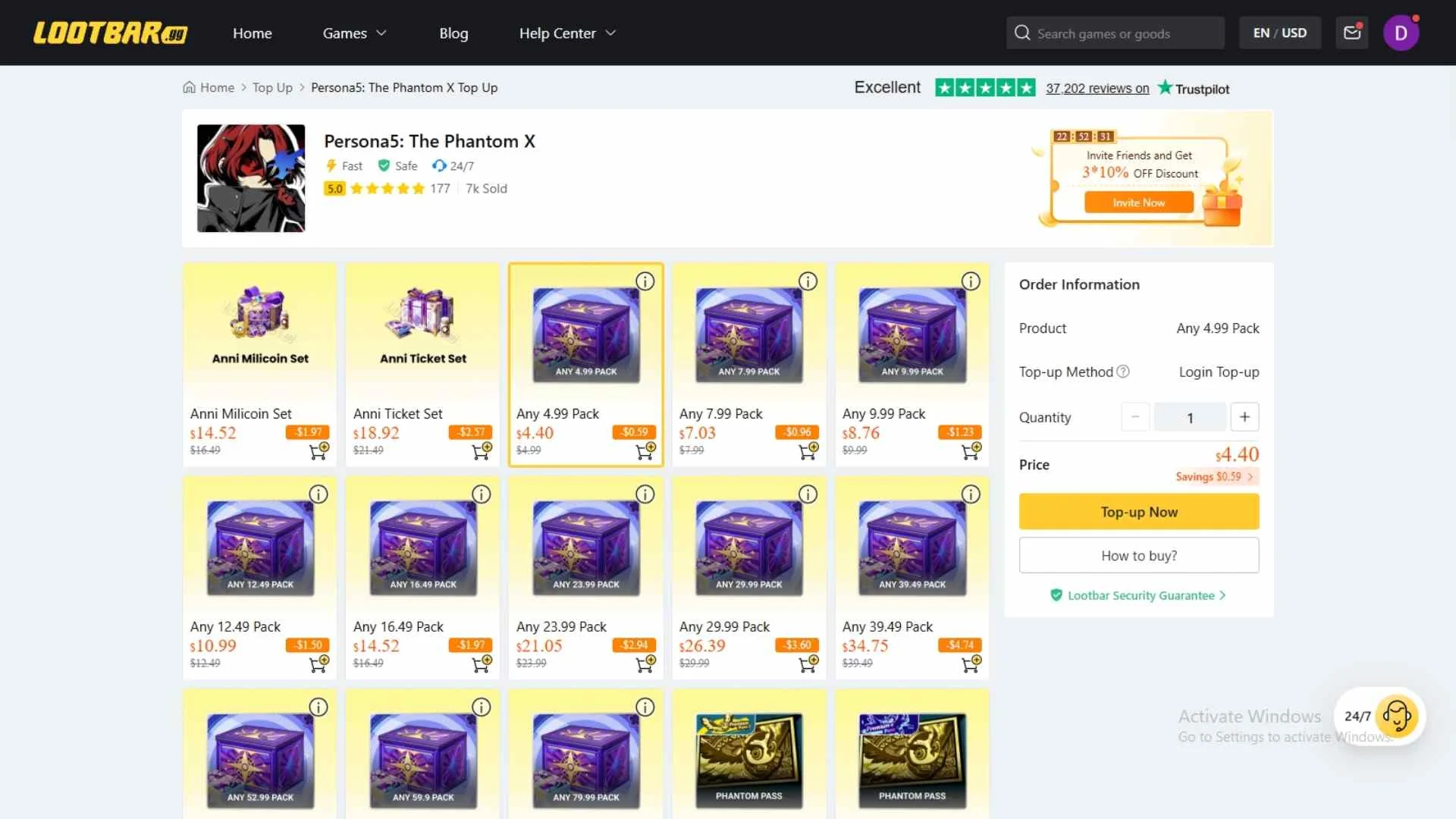Open the user profile avatar

point(1401,33)
